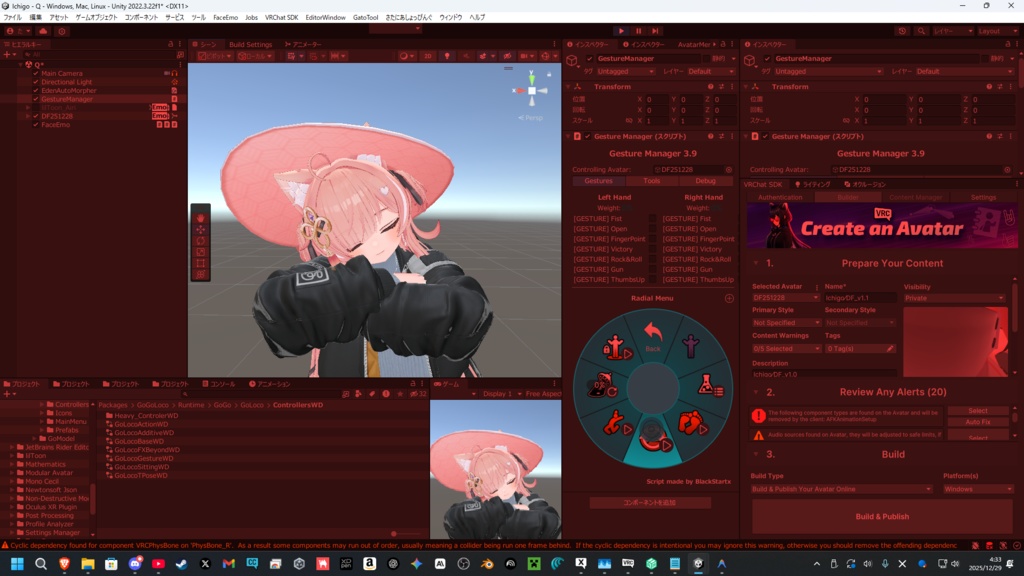Toggle FaceEmo active checkbox in hierarchy
This screenshot has height=576, width=1024.
pyautogui.click(x=36, y=125)
